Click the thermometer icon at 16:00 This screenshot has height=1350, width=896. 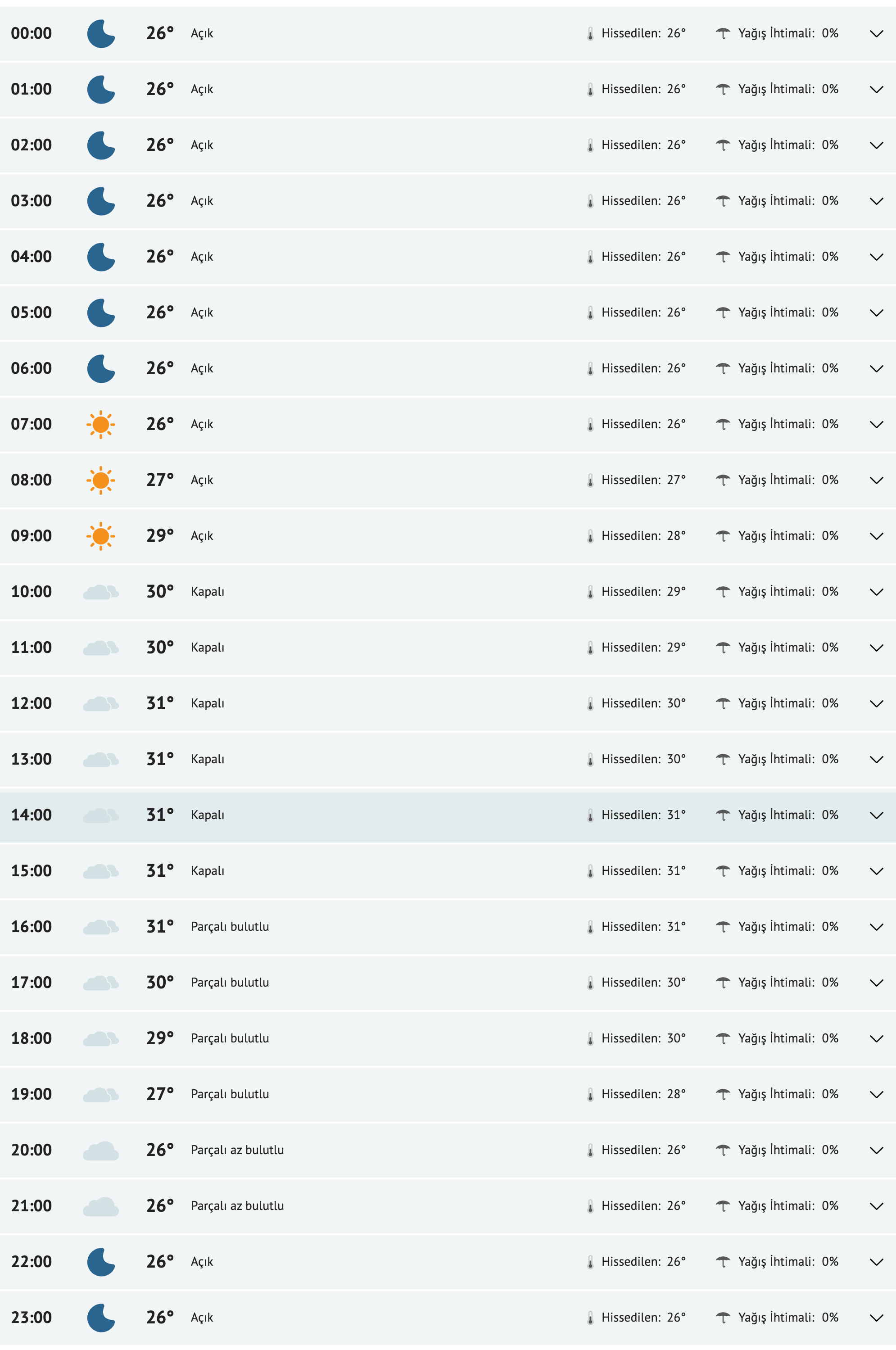tap(590, 927)
